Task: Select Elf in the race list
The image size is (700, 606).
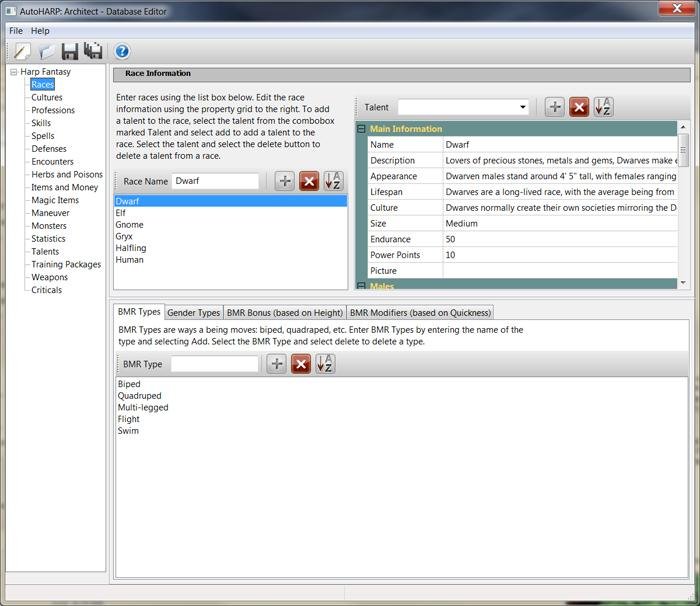Action: (x=230, y=213)
